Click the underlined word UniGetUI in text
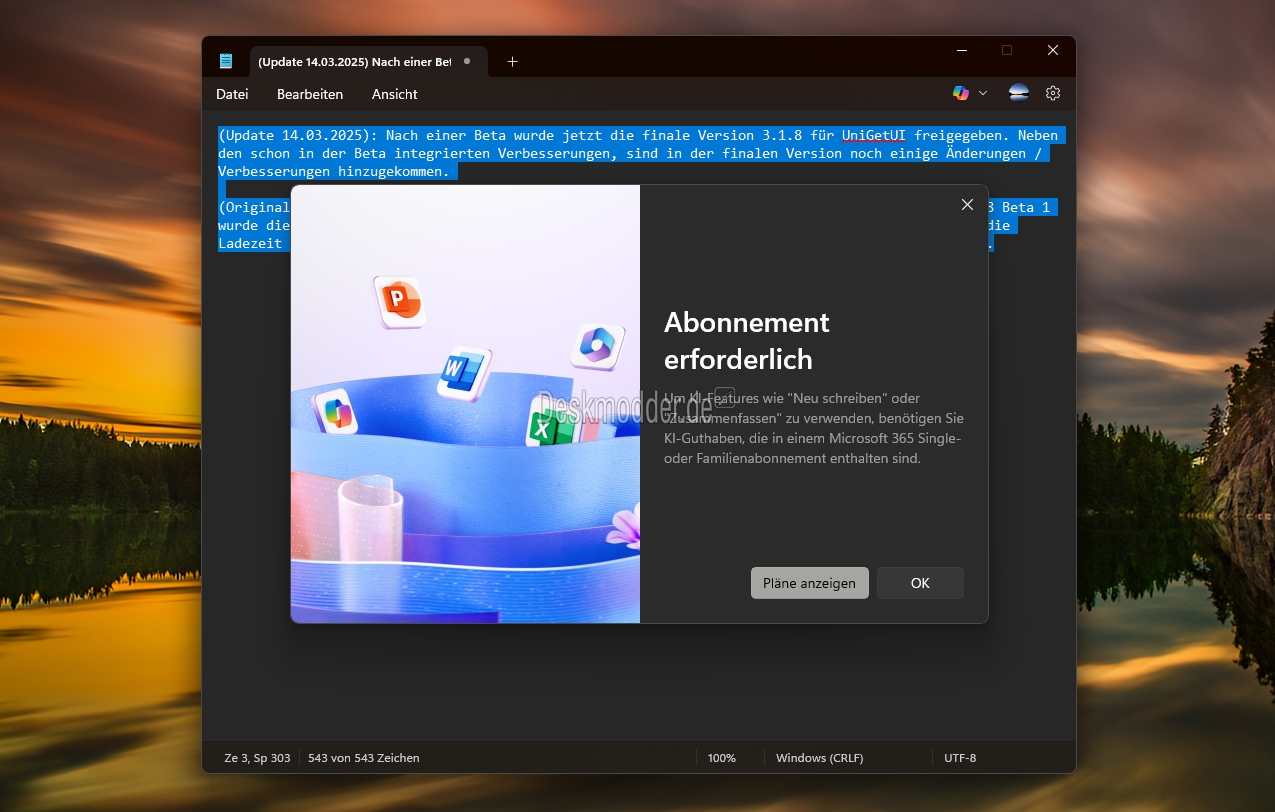 (x=874, y=135)
